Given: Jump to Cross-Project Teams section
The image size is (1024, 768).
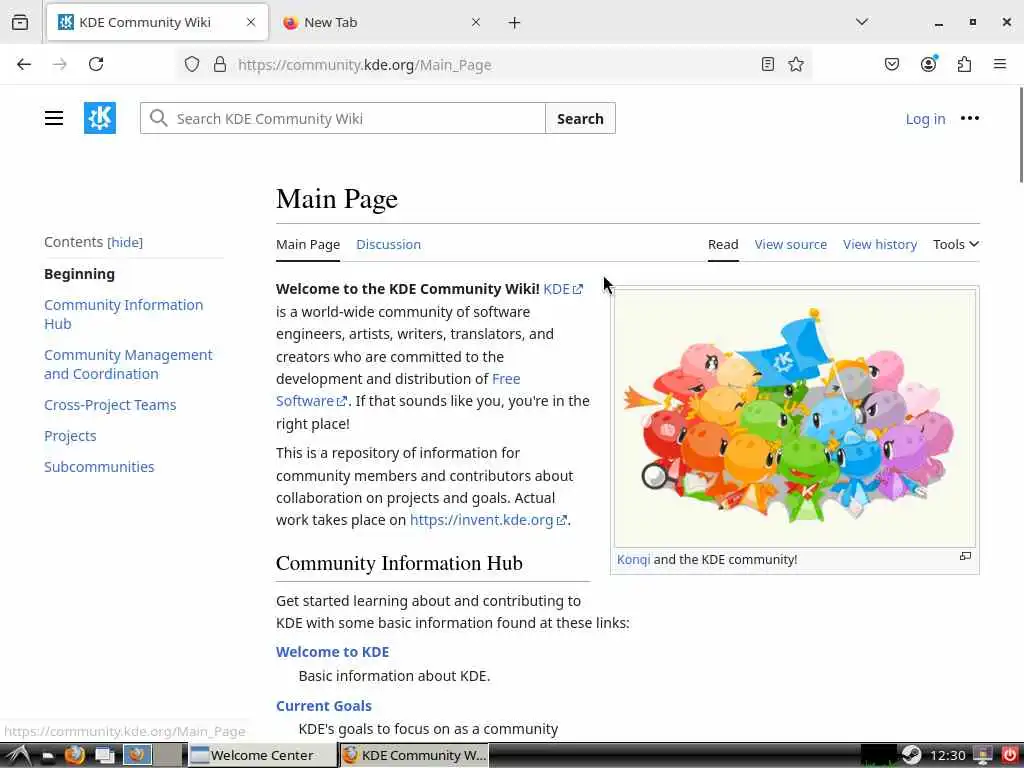Looking at the screenshot, I should click(x=110, y=405).
